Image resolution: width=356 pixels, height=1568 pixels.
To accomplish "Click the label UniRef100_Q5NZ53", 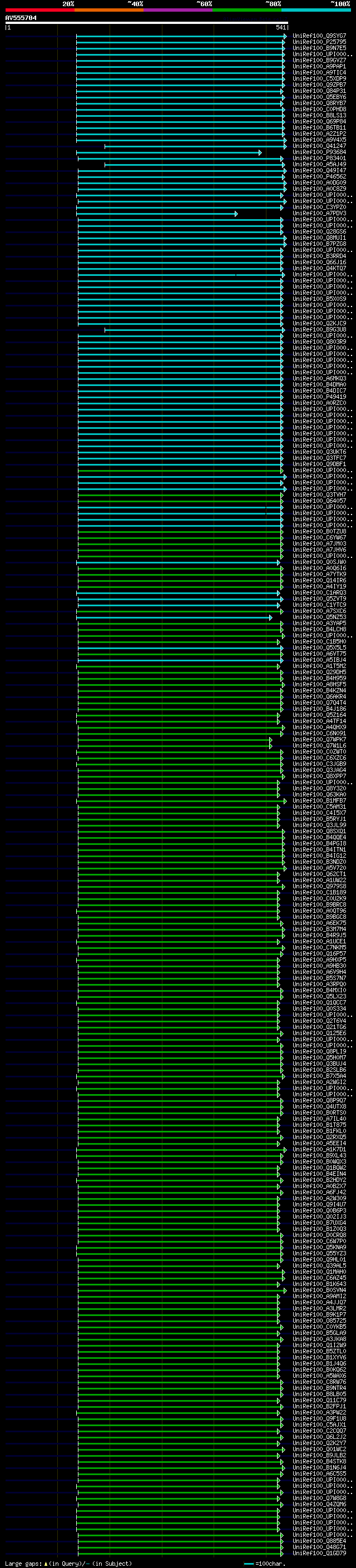I will pyautogui.click(x=319, y=617).
